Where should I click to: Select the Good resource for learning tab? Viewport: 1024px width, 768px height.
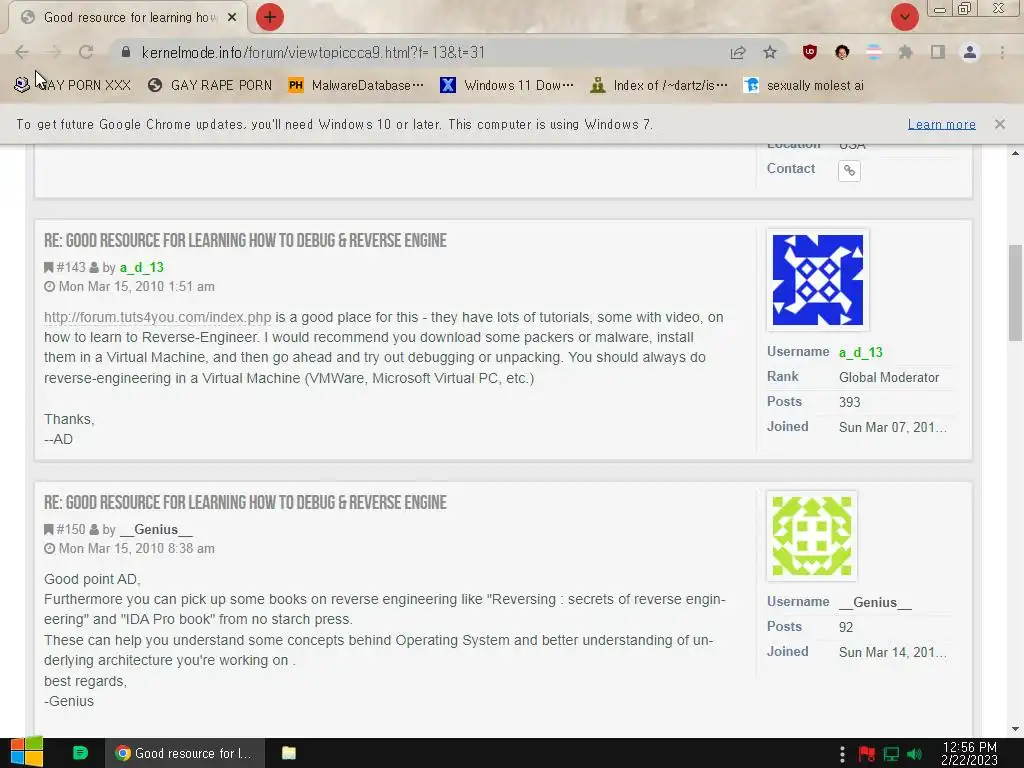pyautogui.click(x=128, y=18)
